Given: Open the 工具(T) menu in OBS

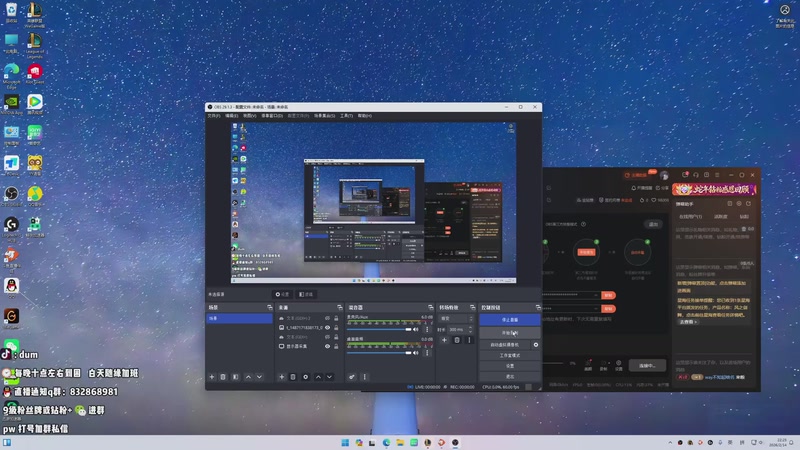Looking at the screenshot, I should pyautogui.click(x=346, y=116).
